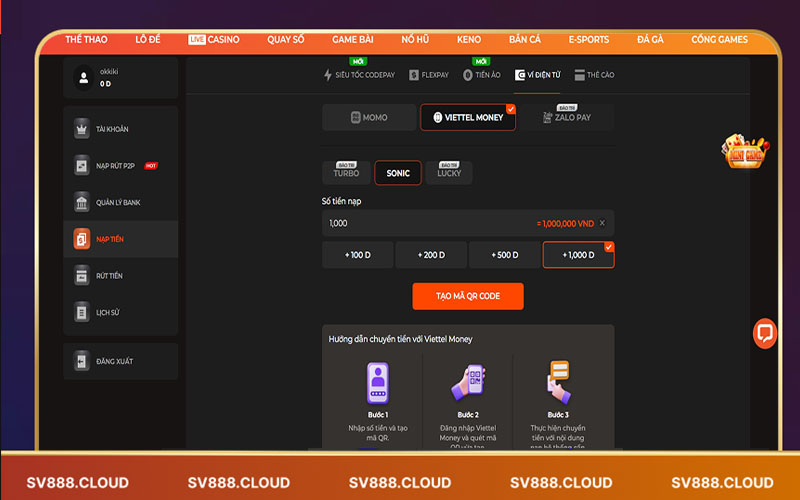Screen dimensions: 800x500
Task: Click the NẠP RÚT P2P sidebar icon
Action: tap(82, 166)
